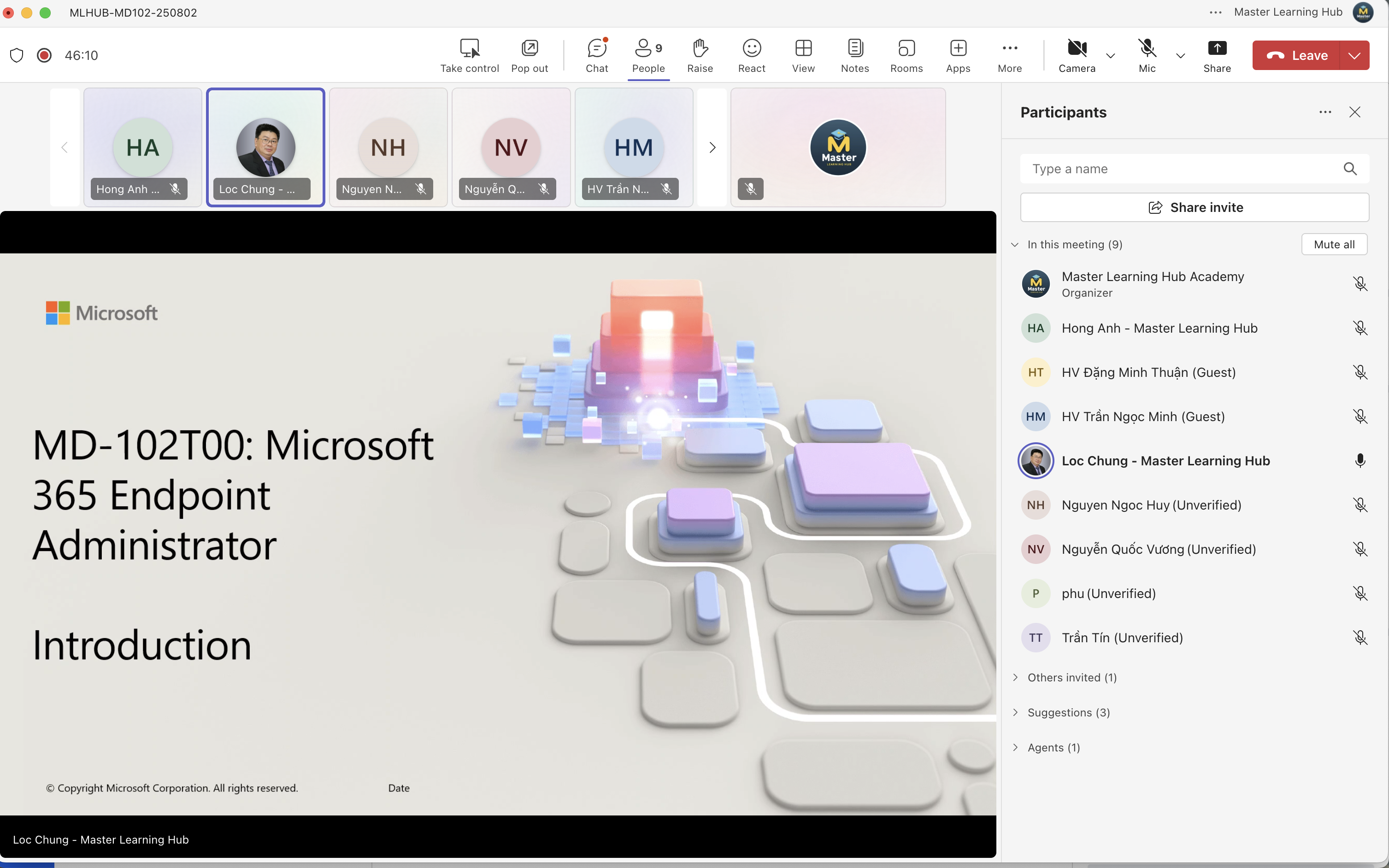Toggle mic for Nguyễn Quốc Vương

pyautogui.click(x=1360, y=549)
